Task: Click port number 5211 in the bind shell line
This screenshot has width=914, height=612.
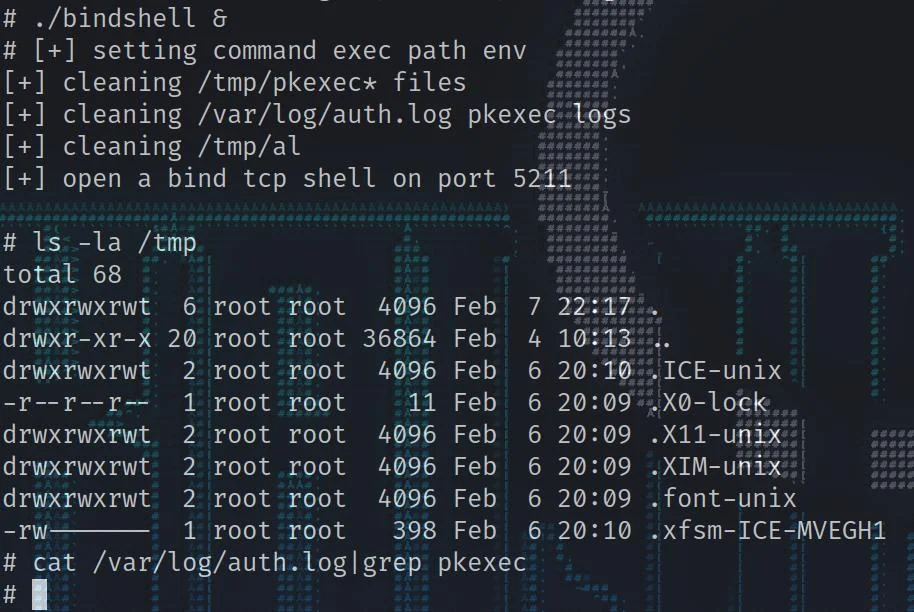Action: click(542, 178)
